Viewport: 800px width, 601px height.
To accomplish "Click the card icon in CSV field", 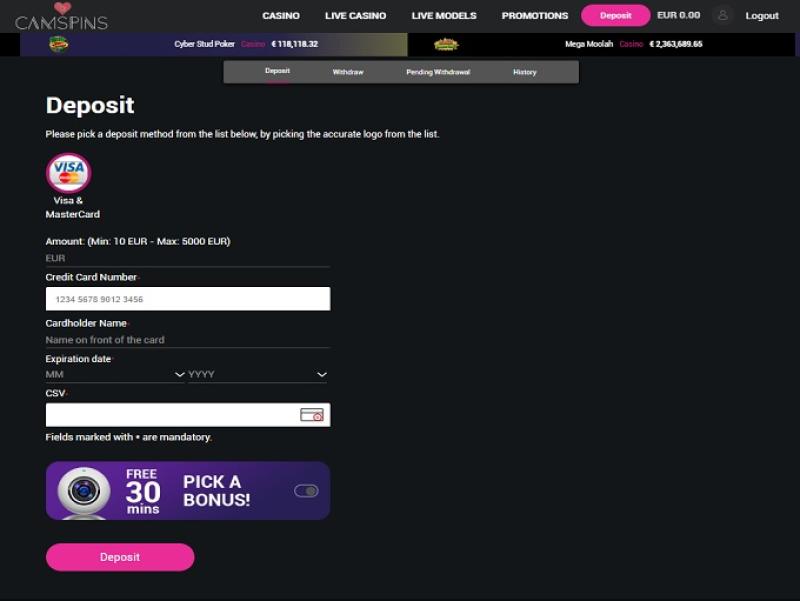I will tap(311, 415).
